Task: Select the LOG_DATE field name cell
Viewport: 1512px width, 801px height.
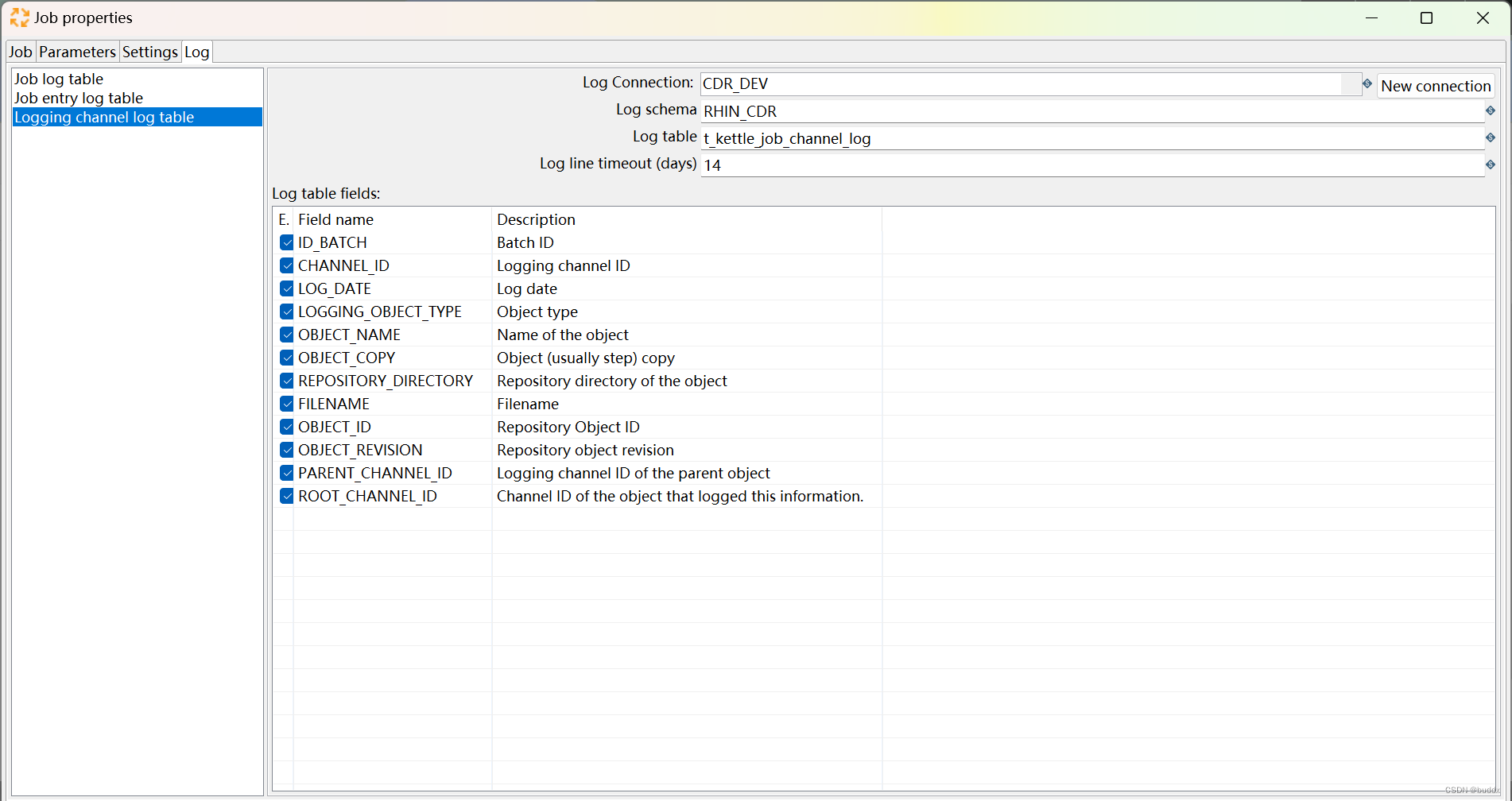Action: click(393, 288)
